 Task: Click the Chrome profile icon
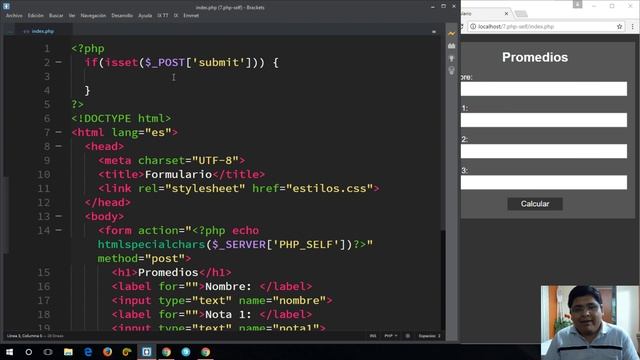coord(577,4)
